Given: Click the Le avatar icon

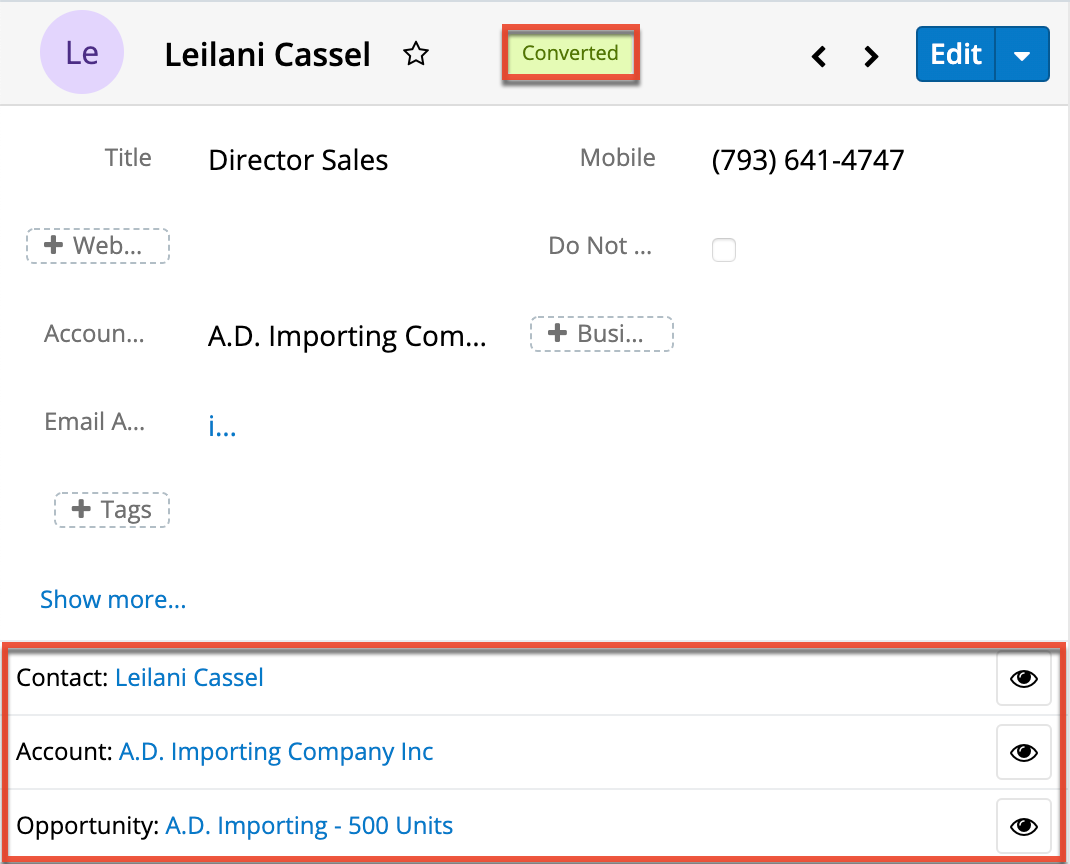Looking at the screenshot, I should [x=82, y=52].
